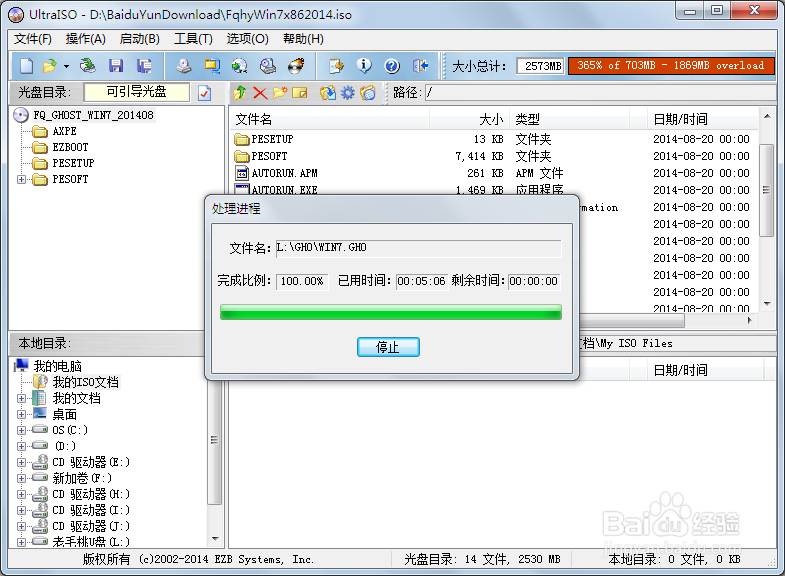Sort by 类型 column header

coord(569,120)
